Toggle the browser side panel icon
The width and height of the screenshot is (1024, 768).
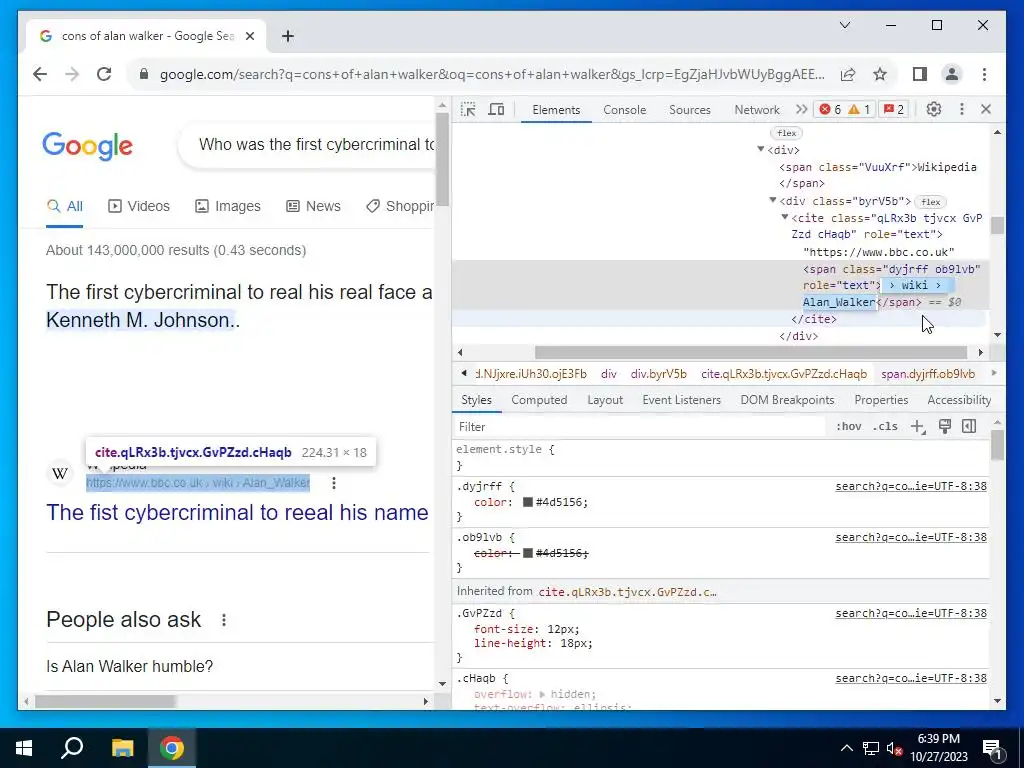(x=920, y=74)
